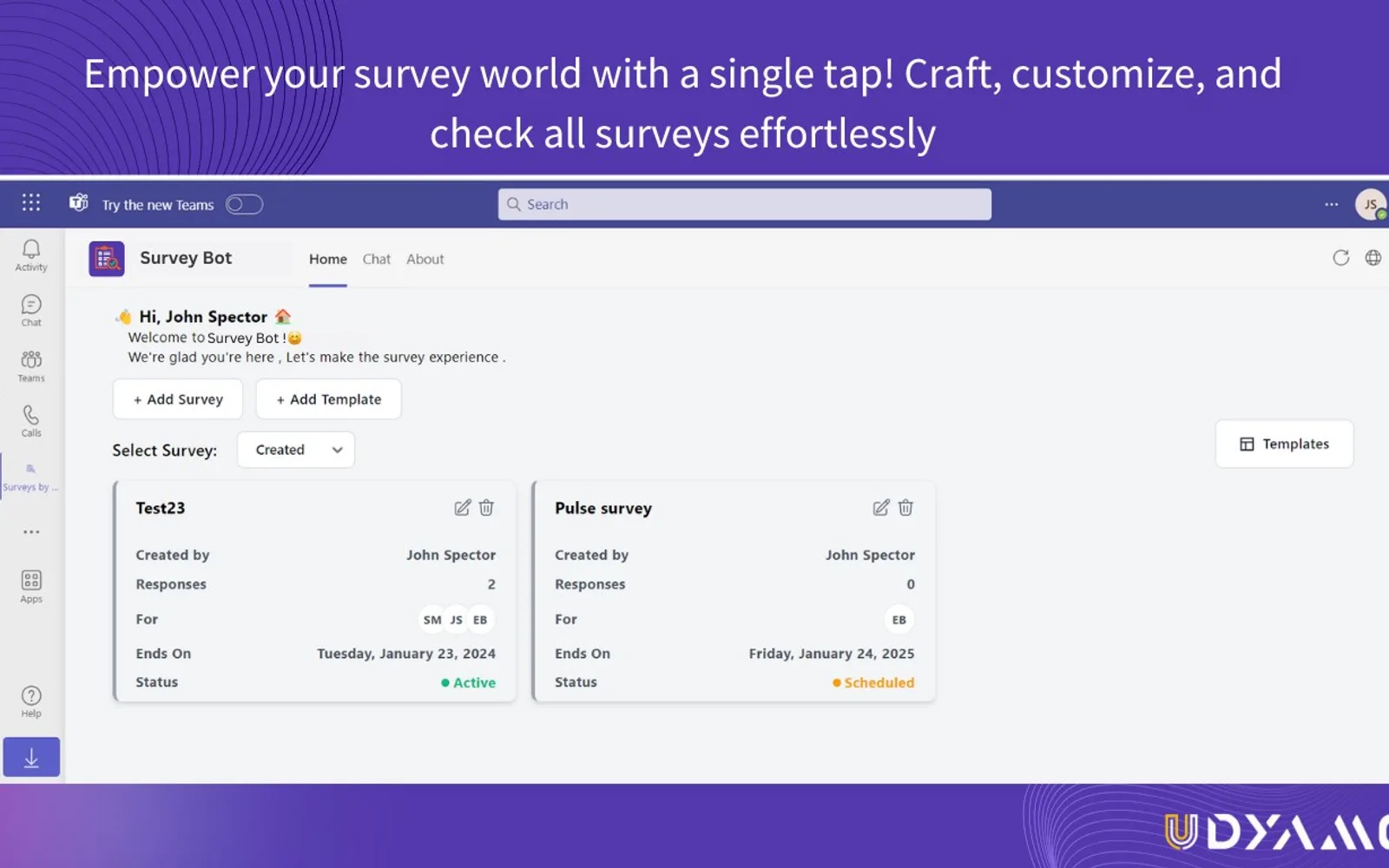
Task: Click the EB avatar on Test23 card
Action: (480, 620)
